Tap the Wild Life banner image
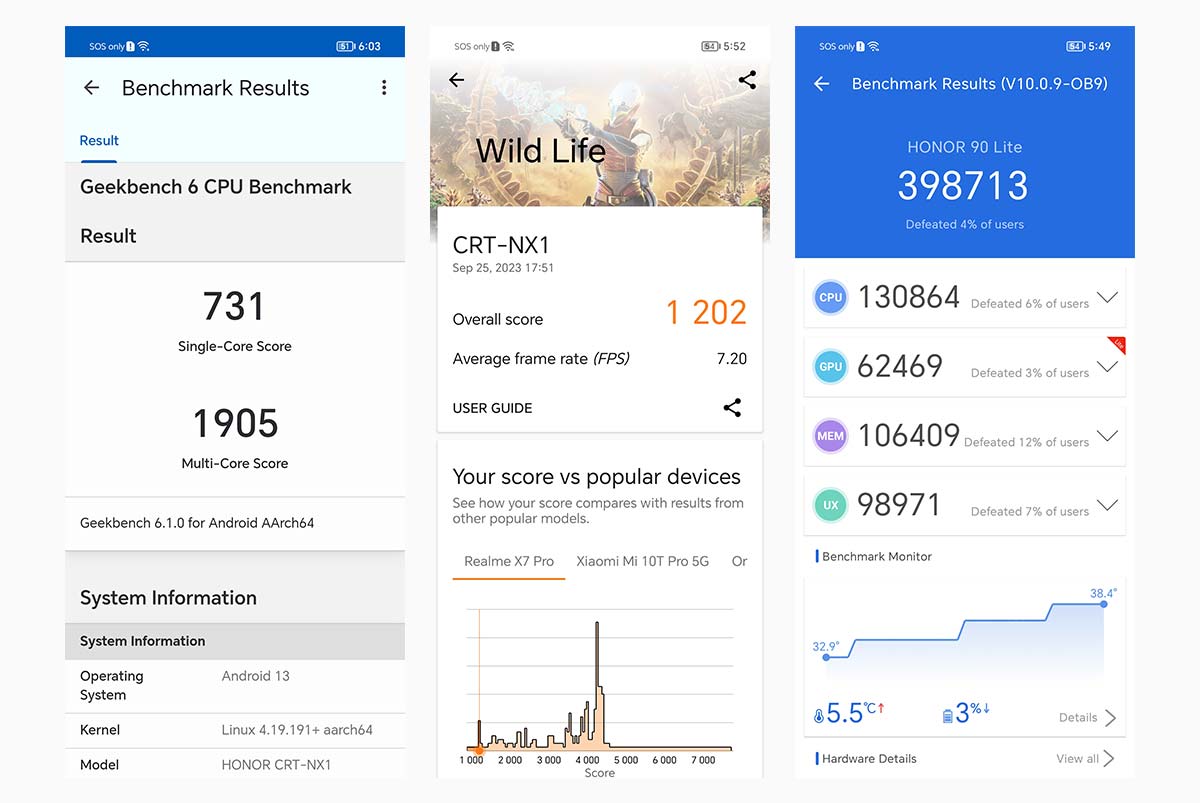 coord(600,135)
